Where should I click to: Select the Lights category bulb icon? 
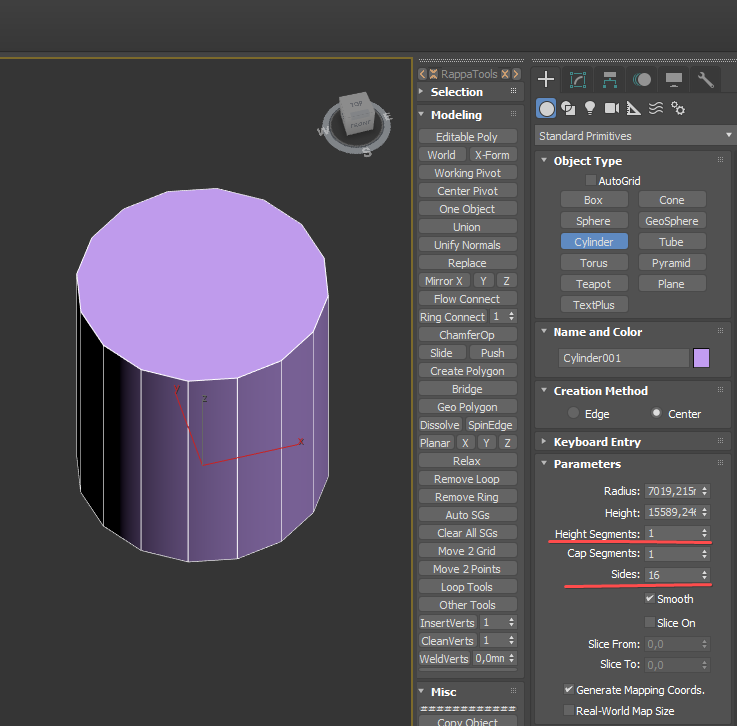tap(590, 108)
